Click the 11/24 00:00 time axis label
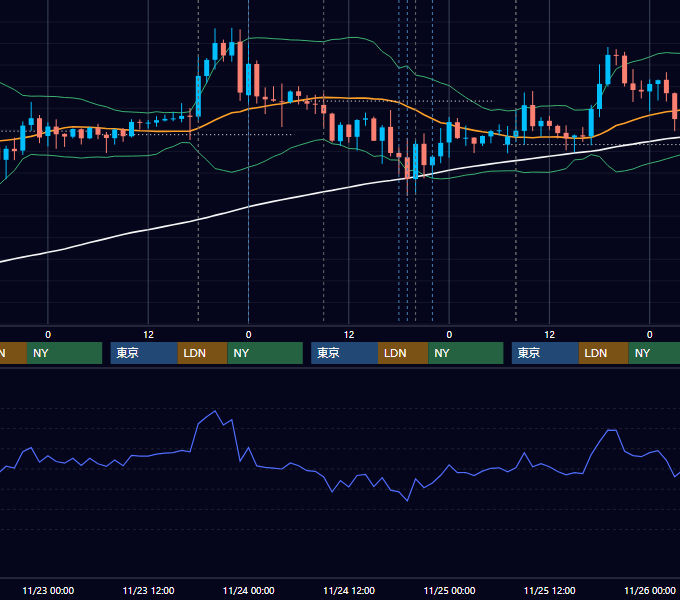Screen dimensions: 680x600 tap(248, 590)
